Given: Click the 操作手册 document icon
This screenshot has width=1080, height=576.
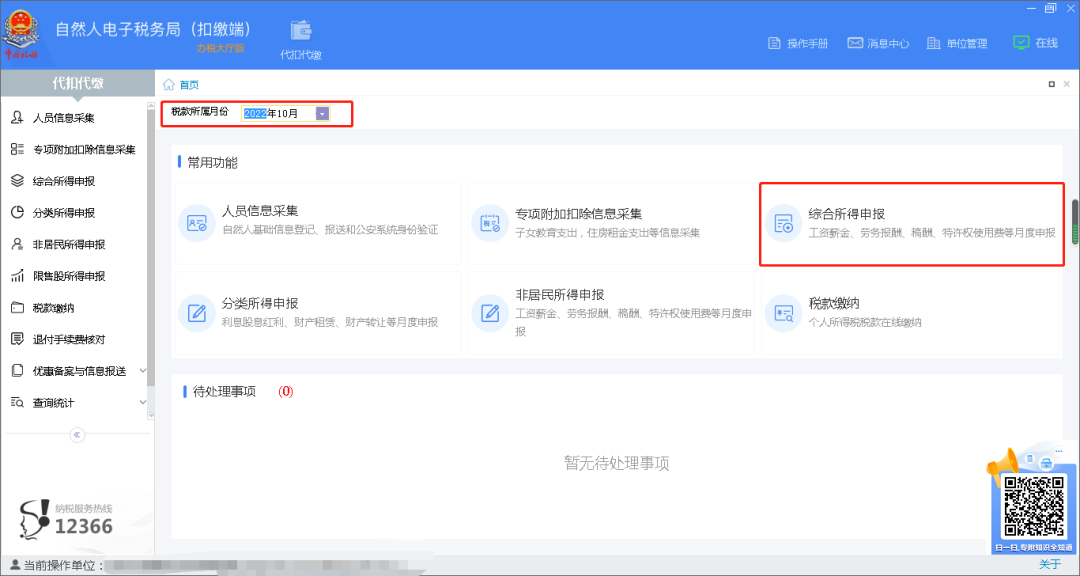Looking at the screenshot, I should [774, 43].
